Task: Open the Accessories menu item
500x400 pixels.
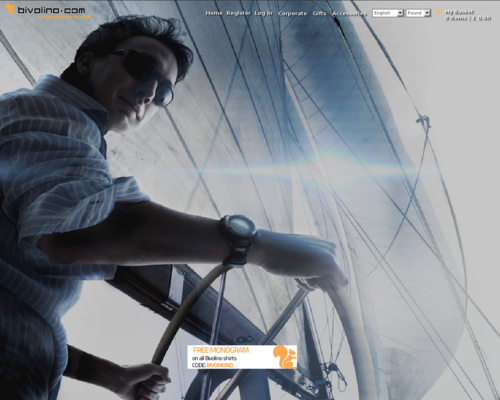Action: tap(349, 13)
